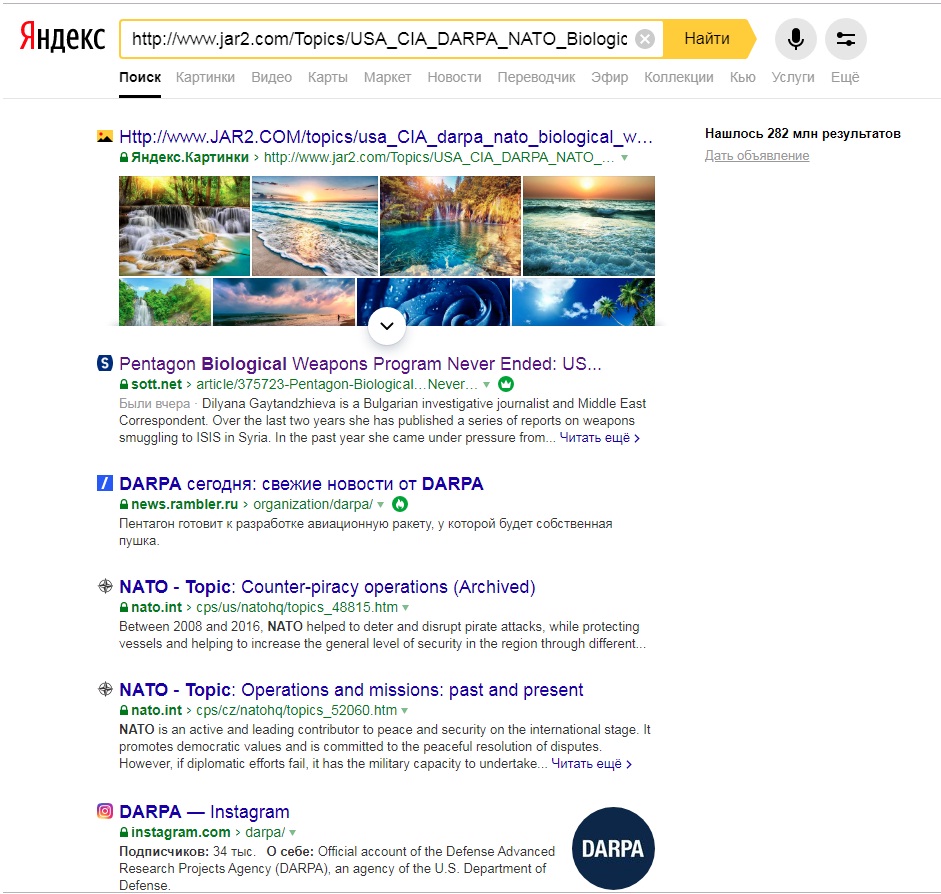Click the instagram.com domain link
Image resolution: width=941 pixels, height=894 pixels.
click(x=181, y=832)
